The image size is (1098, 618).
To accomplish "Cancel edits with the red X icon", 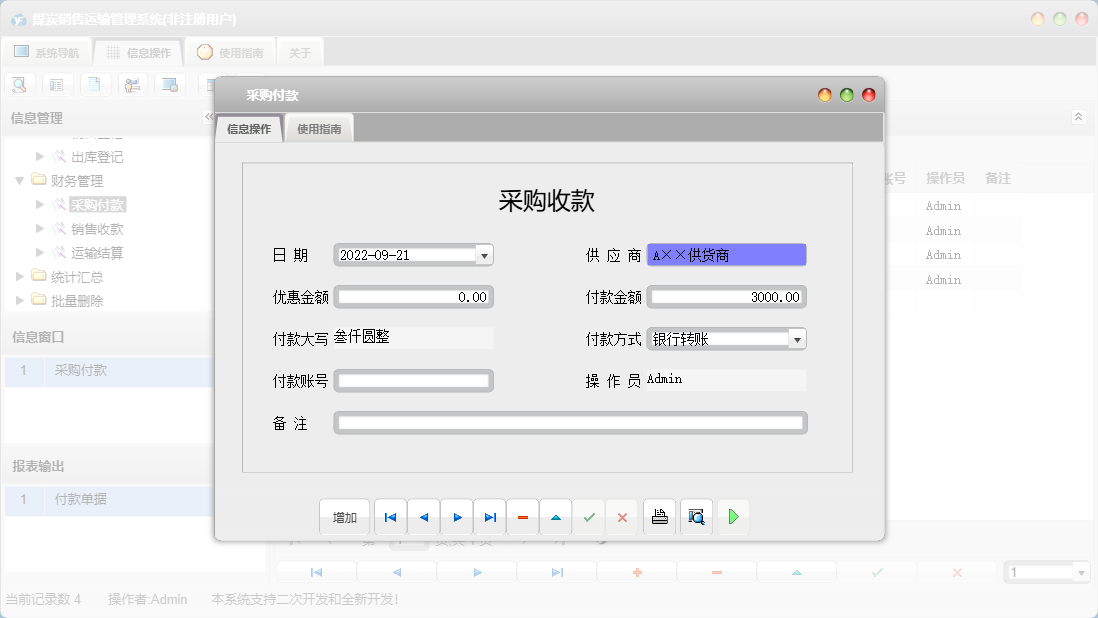I will [x=622, y=517].
